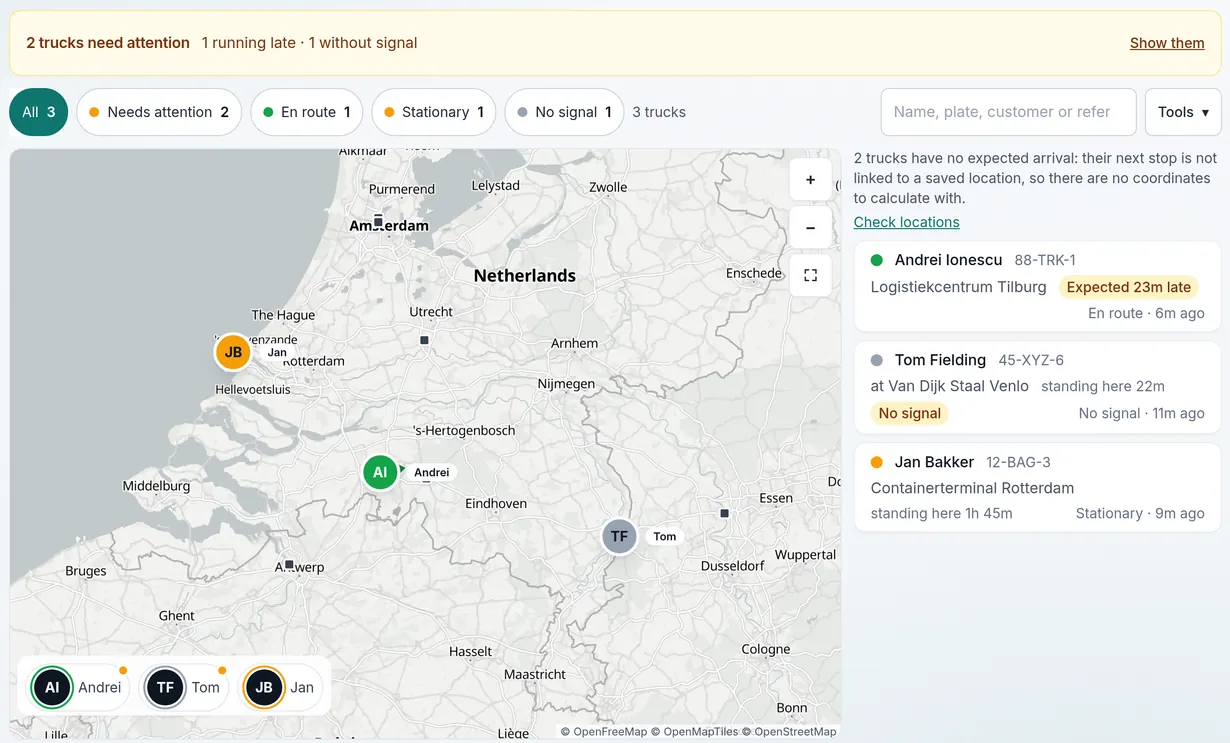This screenshot has height=743, width=1230.
Task: Click the Andrei label on the map
Action: [x=431, y=472]
